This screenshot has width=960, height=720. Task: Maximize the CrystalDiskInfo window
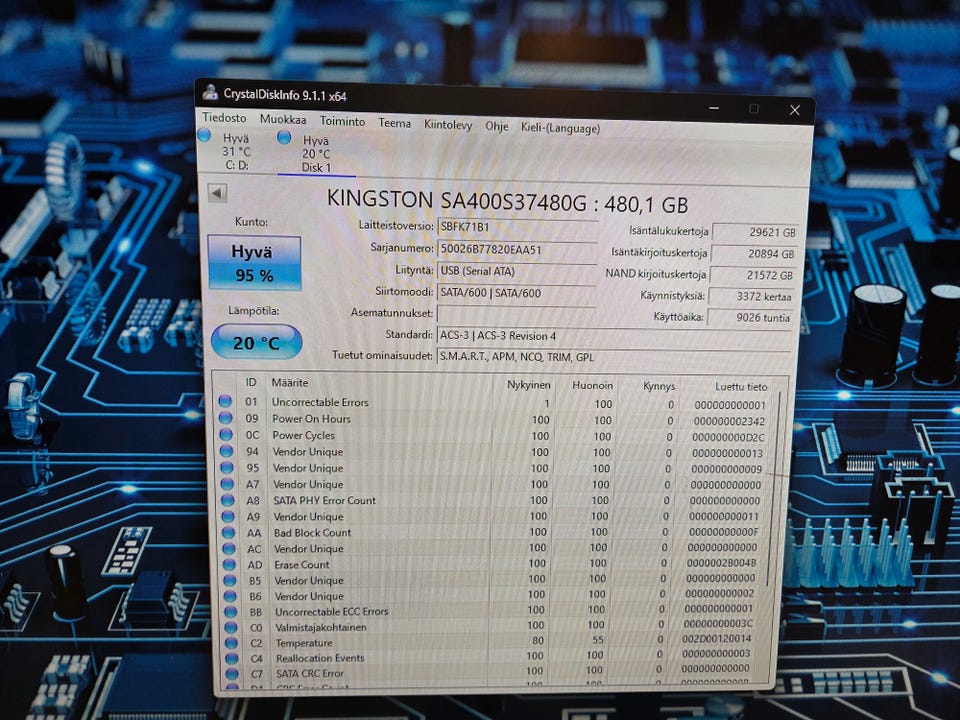754,108
